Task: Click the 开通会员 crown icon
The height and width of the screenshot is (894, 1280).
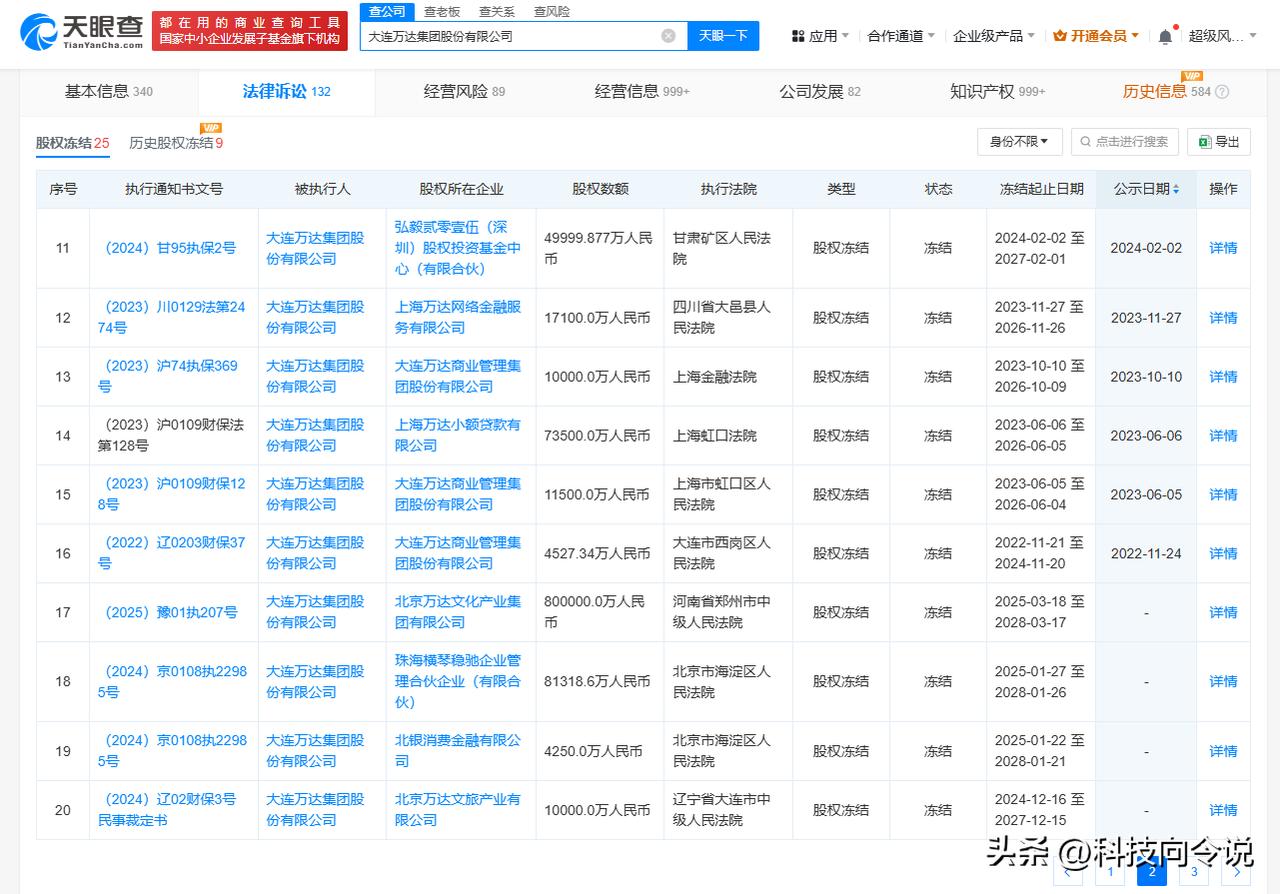Action: coord(1060,36)
